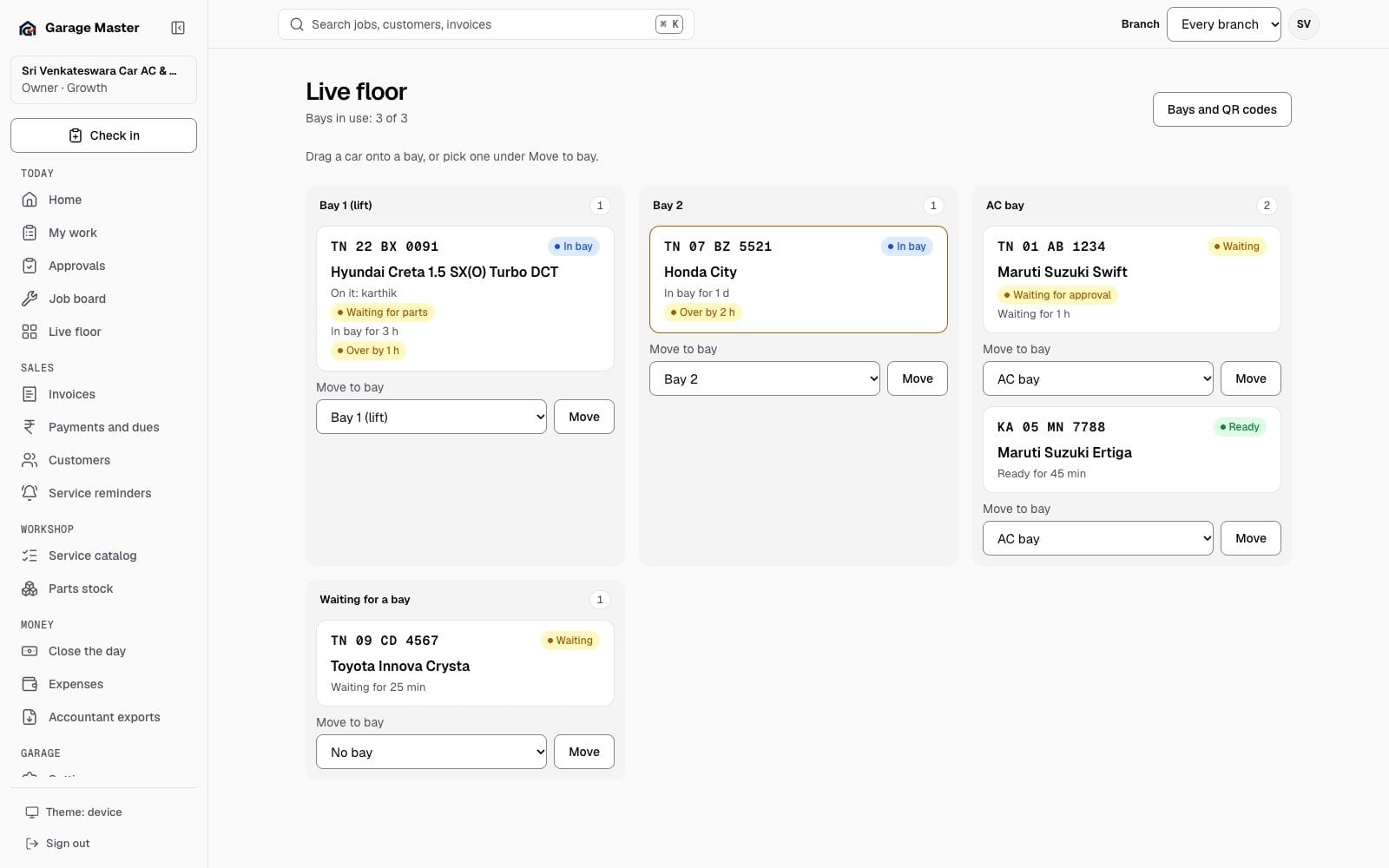Image resolution: width=1389 pixels, height=868 pixels.
Task: Expand the Bay 1 (lift) move-to-bay dropdown
Action: [x=431, y=417]
